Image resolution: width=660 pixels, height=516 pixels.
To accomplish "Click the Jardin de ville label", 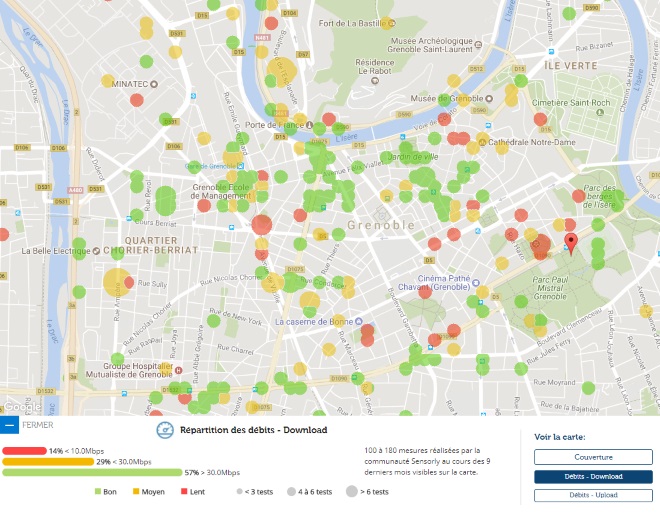I will pyautogui.click(x=412, y=157).
